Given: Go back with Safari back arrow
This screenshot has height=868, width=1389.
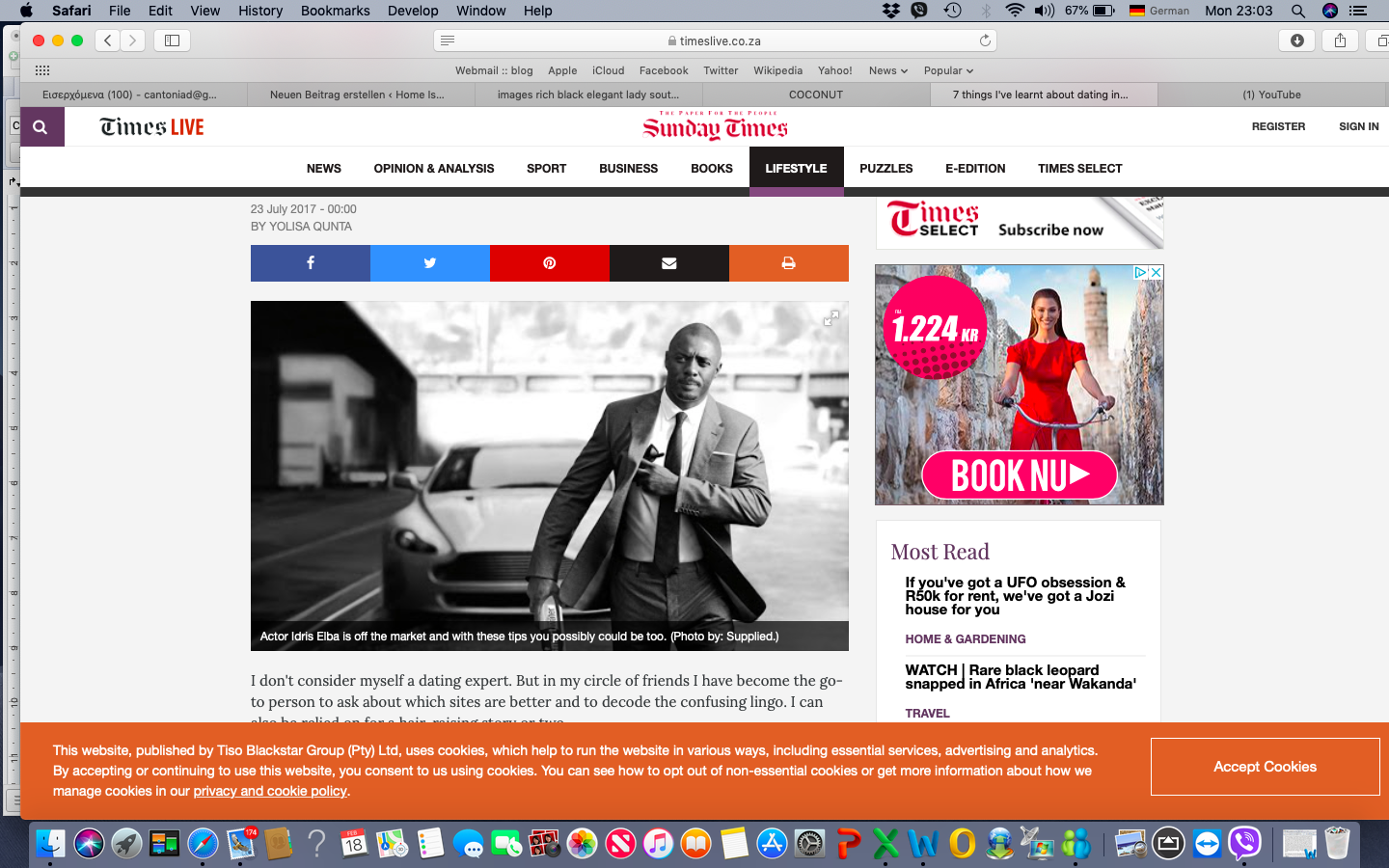Looking at the screenshot, I should 108,41.
